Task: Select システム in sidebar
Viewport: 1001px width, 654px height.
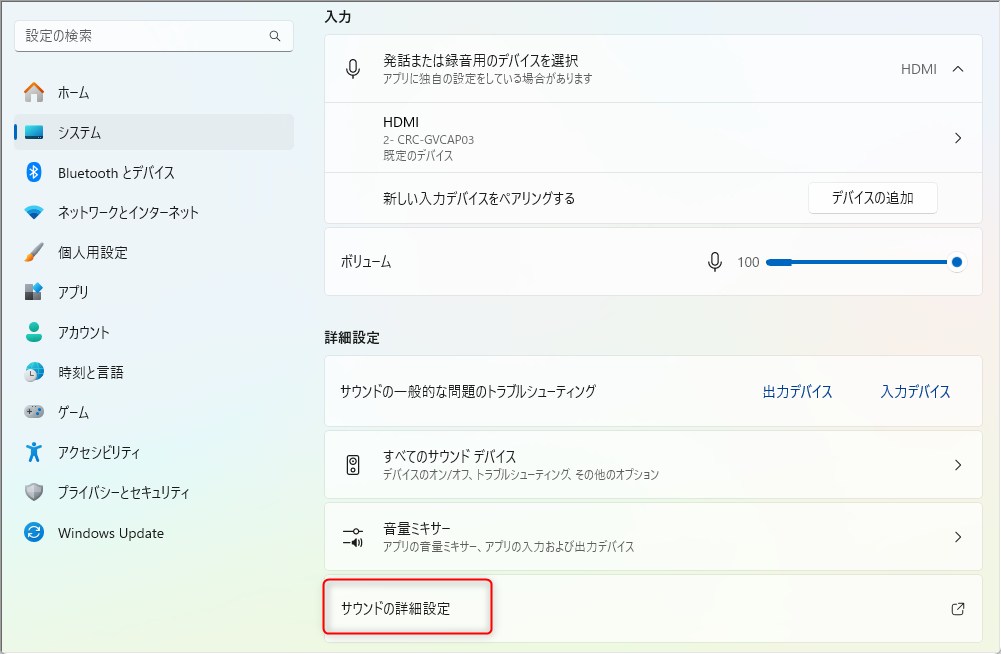Action: pos(154,132)
